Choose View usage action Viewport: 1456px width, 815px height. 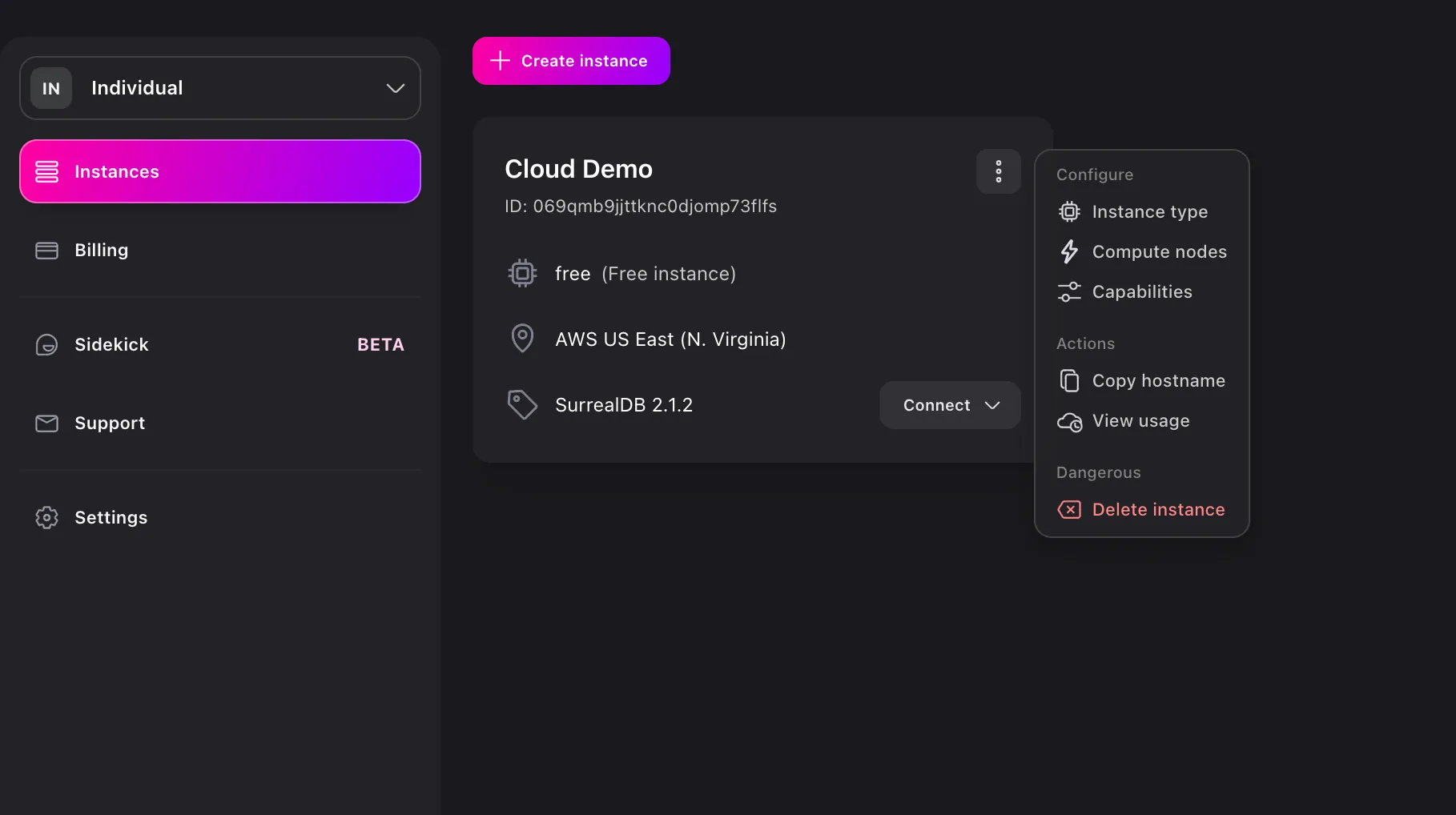coord(1141,421)
